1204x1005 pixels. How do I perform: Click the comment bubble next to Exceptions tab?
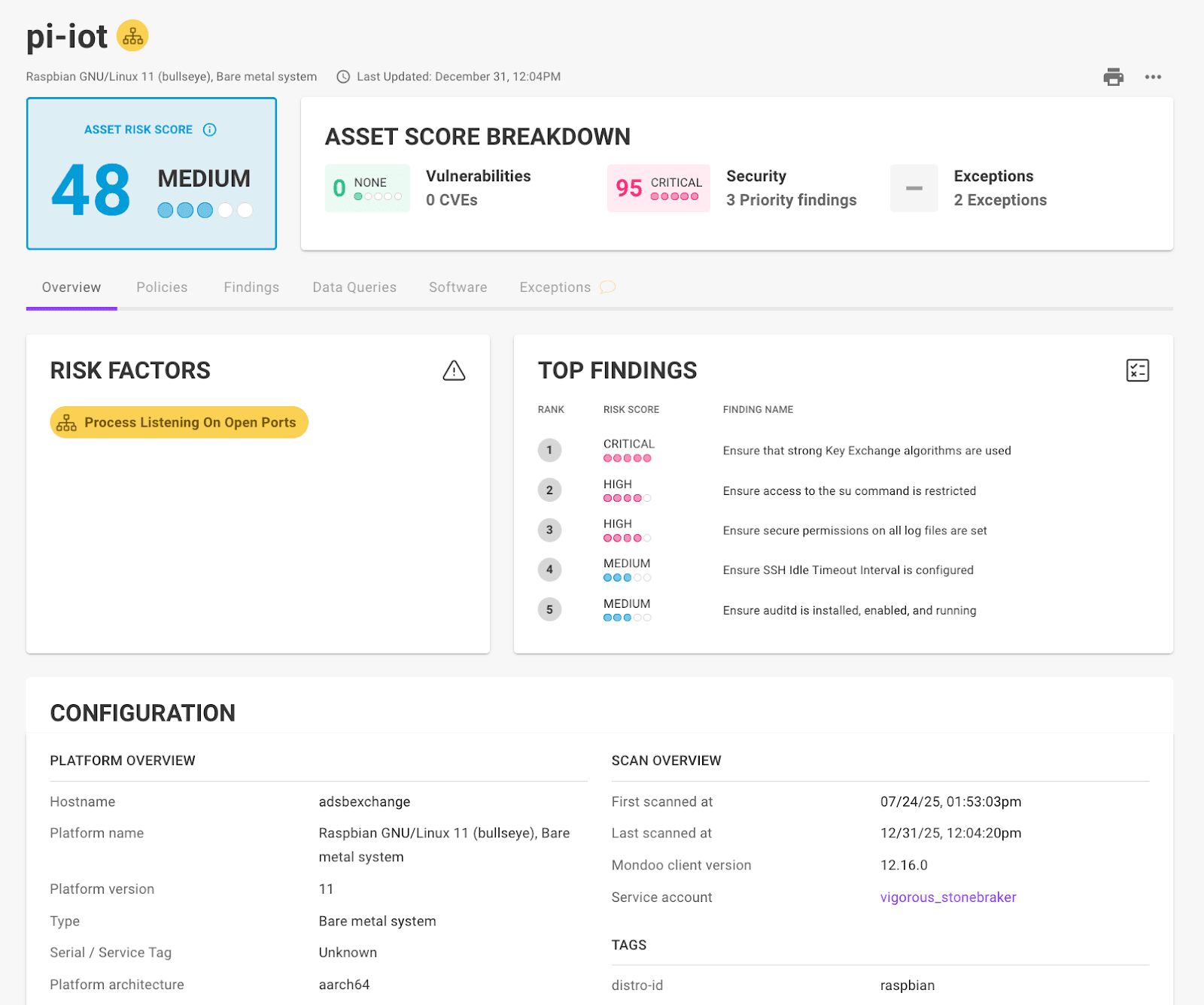[x=609, y=287]
